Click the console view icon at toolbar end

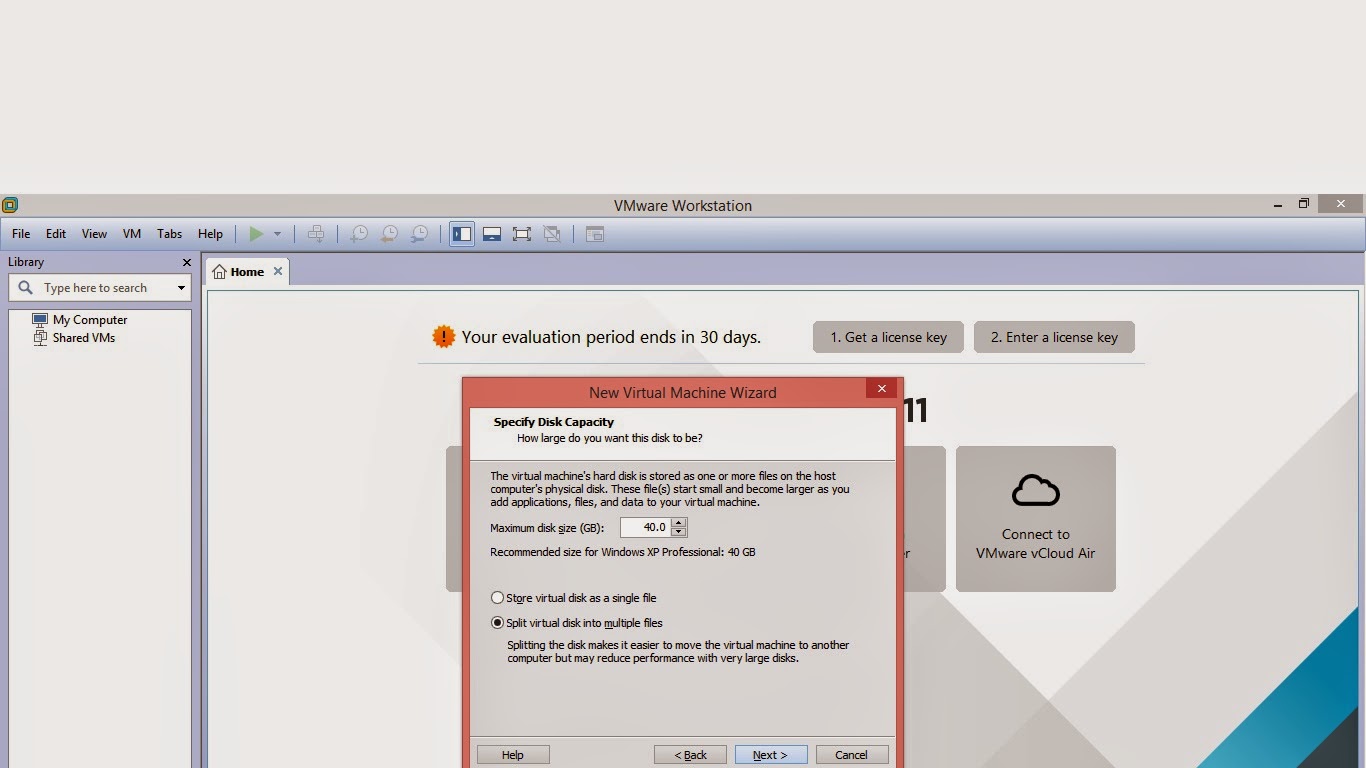pos(595,234)
